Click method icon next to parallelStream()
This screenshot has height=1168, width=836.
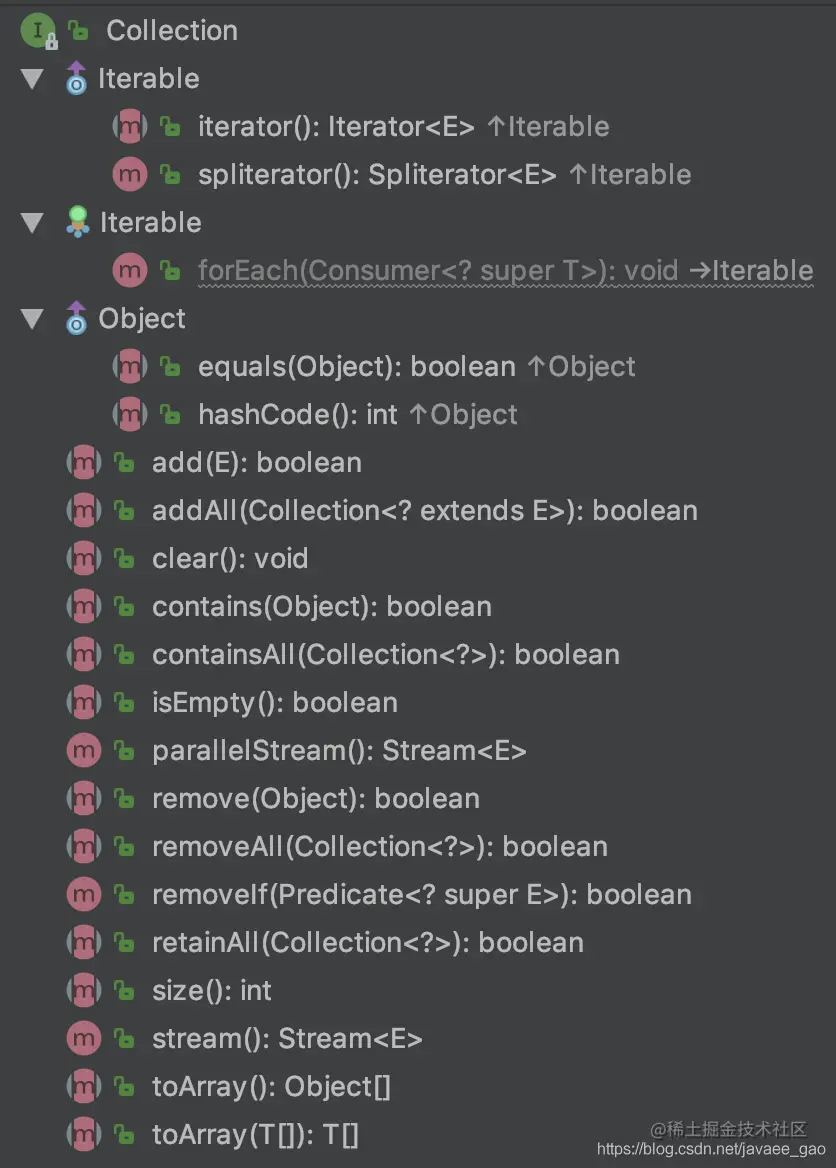click(83, 751)
